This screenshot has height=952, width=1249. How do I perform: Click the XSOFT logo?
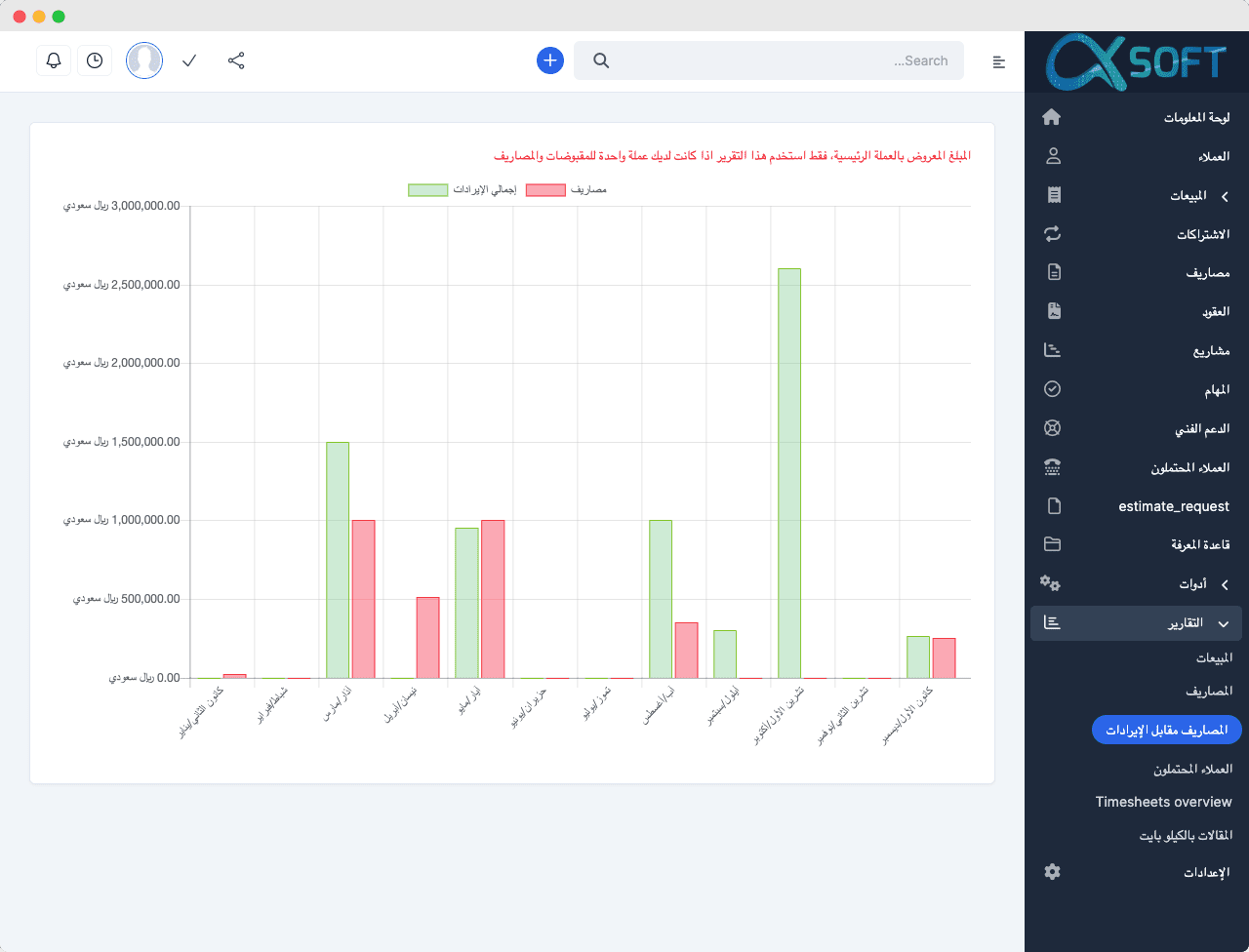(1136, 62)
